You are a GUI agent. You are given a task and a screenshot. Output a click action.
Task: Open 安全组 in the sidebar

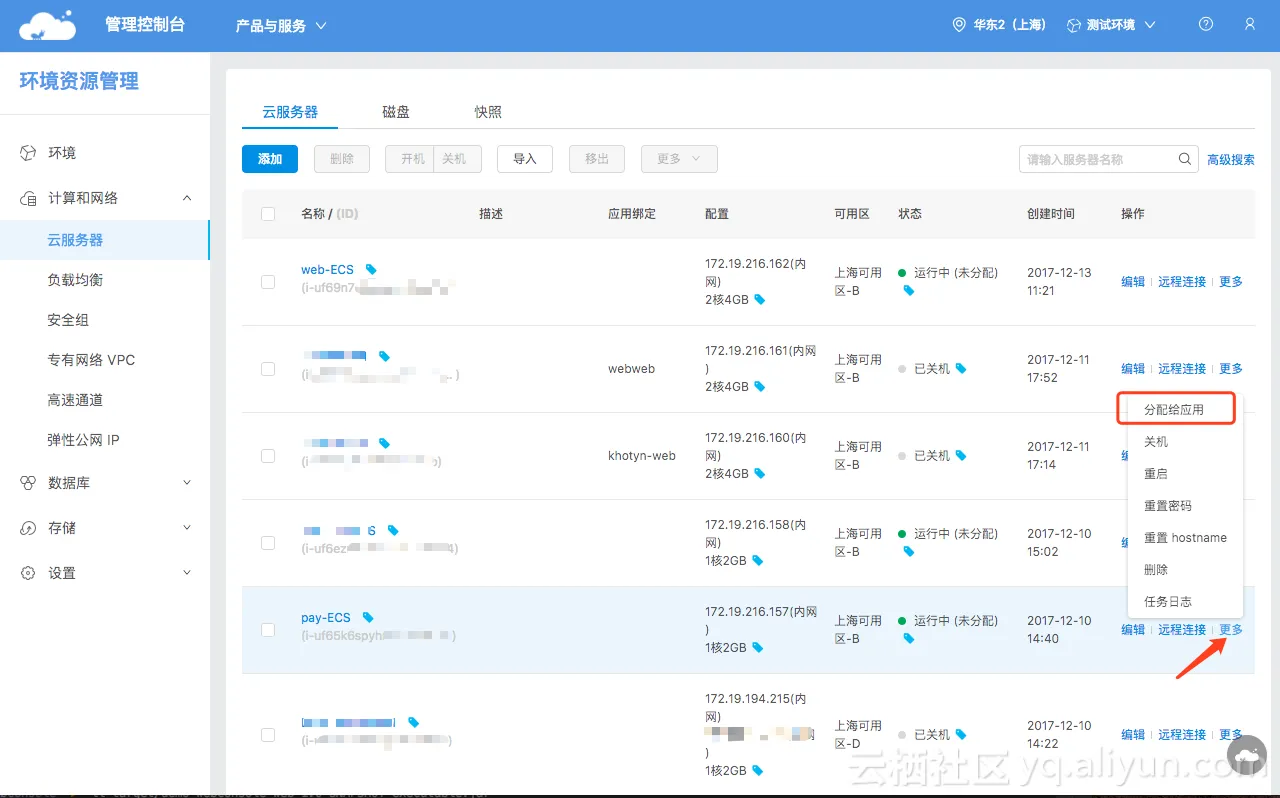click(68, 320)
